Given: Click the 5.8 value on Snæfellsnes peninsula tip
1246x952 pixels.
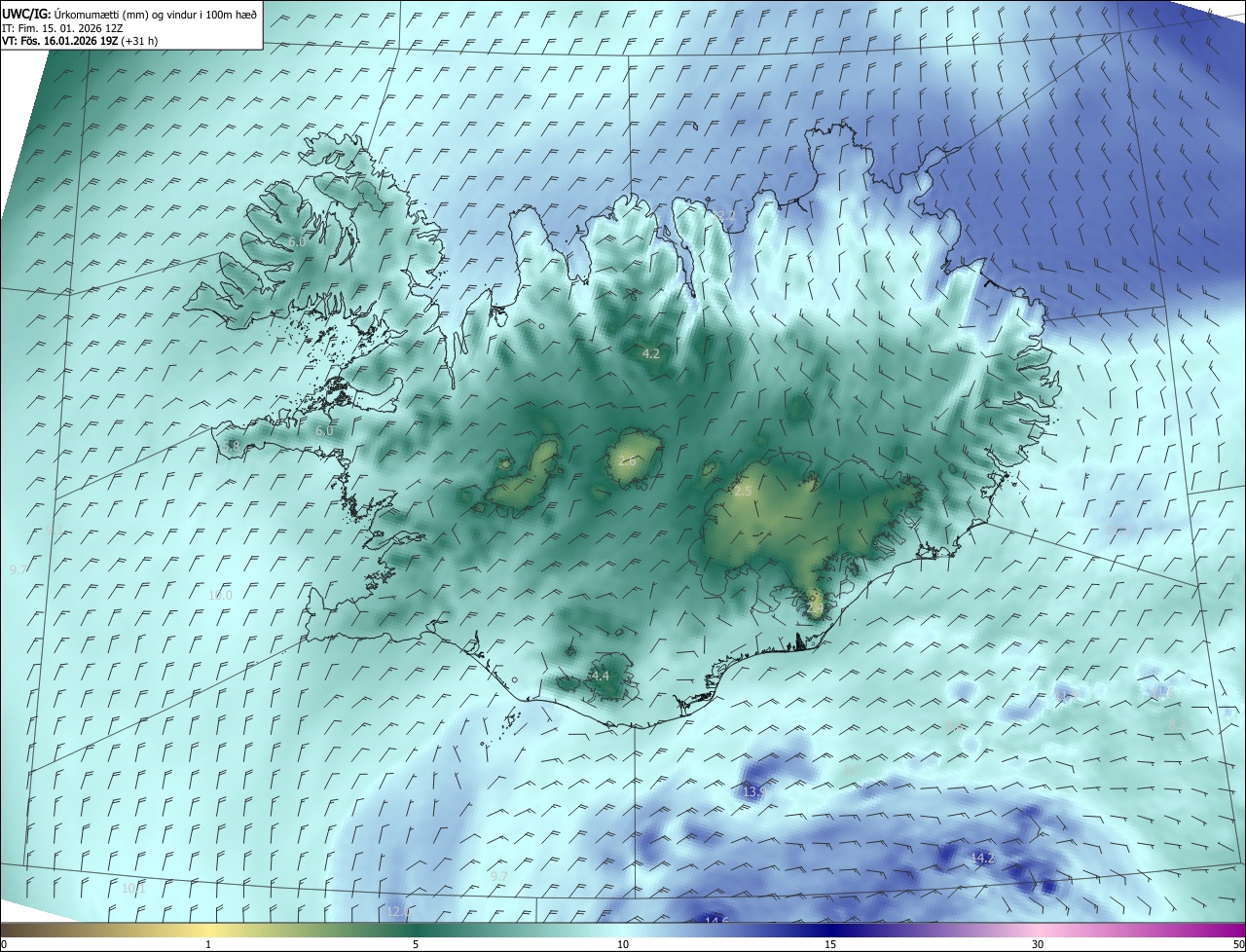Looking at the screenshot, I should pos(231,446).
